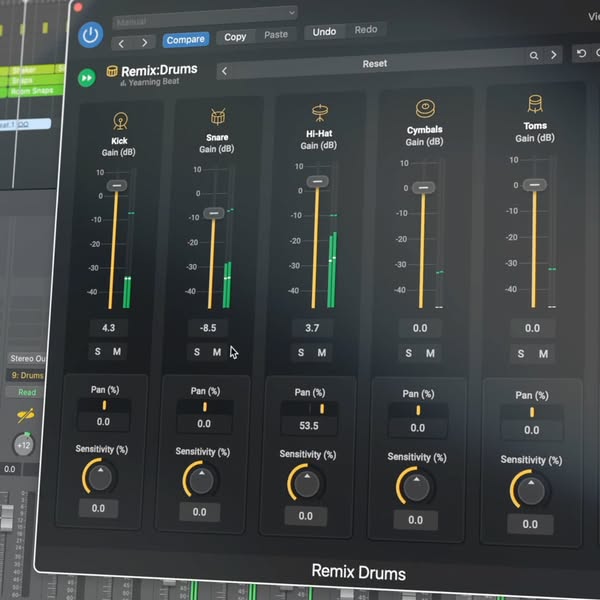Mute the Toms channel
Image resolution: width=600 pixels, height=600 pixels.
pyautogui.click(x=543, y=354)
